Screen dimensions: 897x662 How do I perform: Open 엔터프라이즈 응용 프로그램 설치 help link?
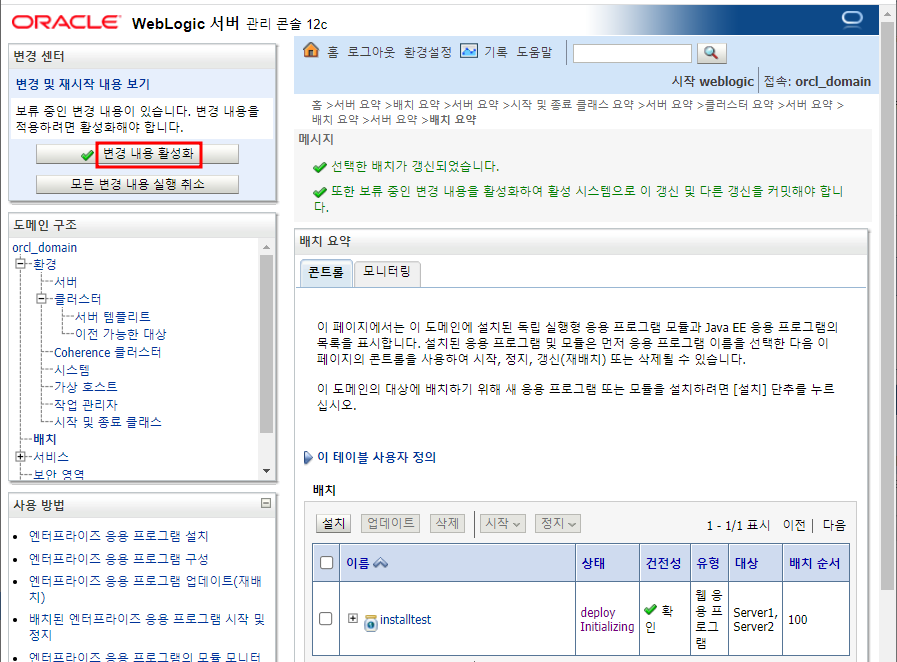point(118,536)
